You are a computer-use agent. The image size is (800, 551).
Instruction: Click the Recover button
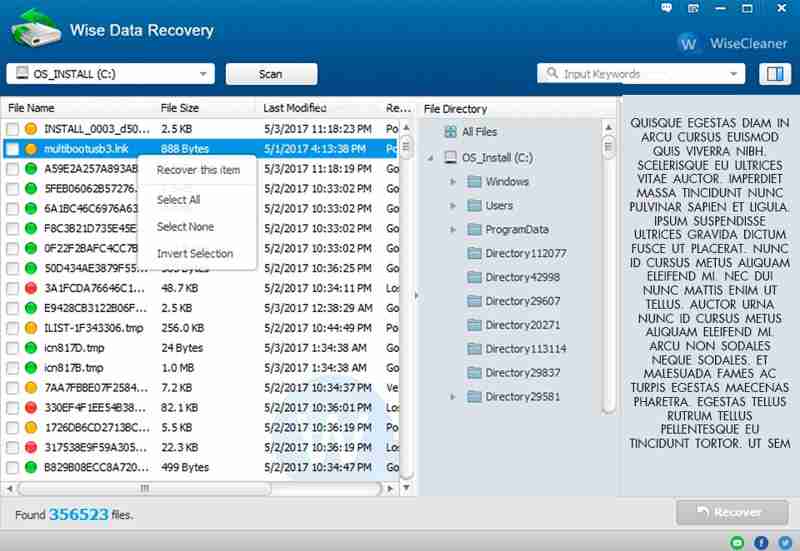tap(732, 512)
